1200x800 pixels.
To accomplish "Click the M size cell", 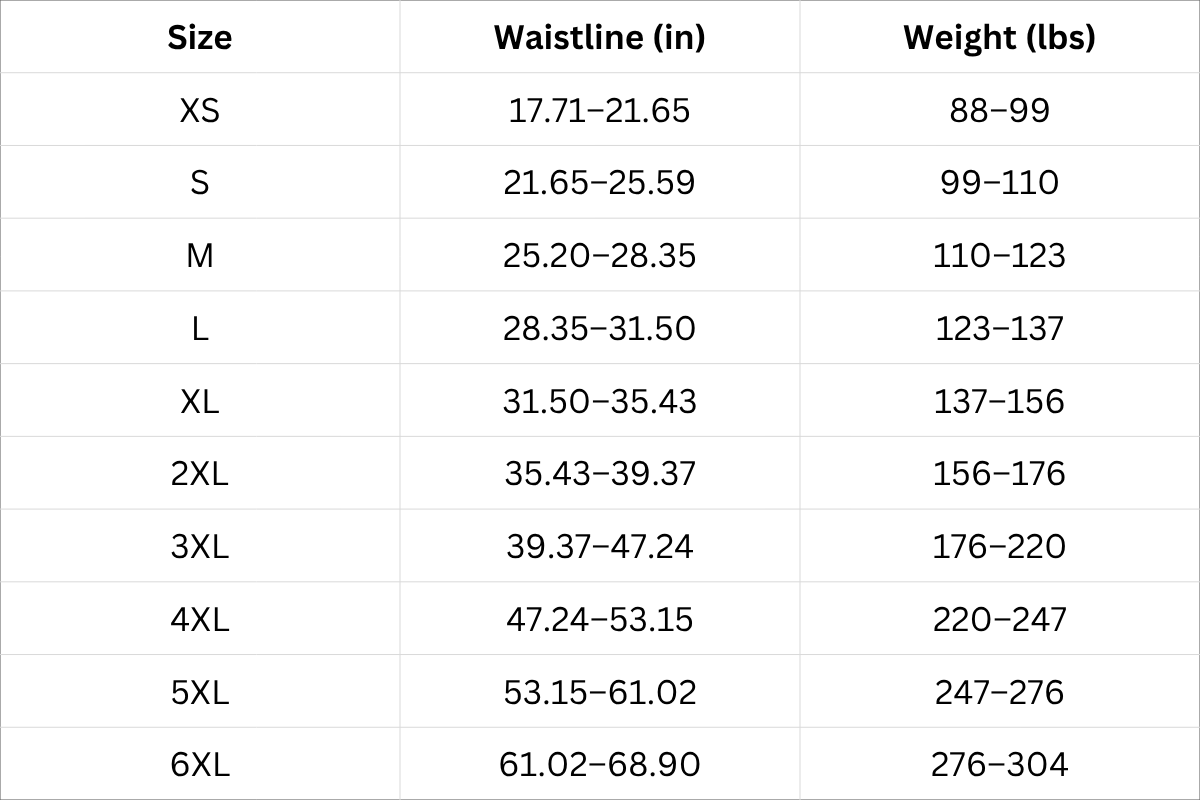I will click(x=200, y=256).
